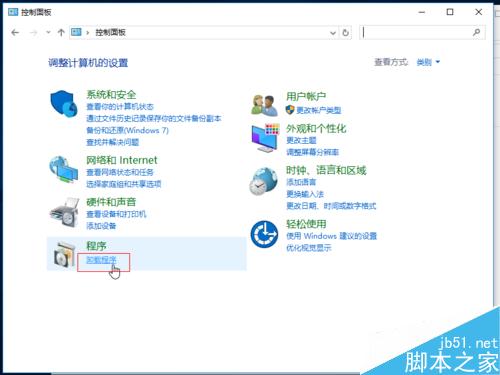
Task: Click 添加语言 link
Action: 301,182
